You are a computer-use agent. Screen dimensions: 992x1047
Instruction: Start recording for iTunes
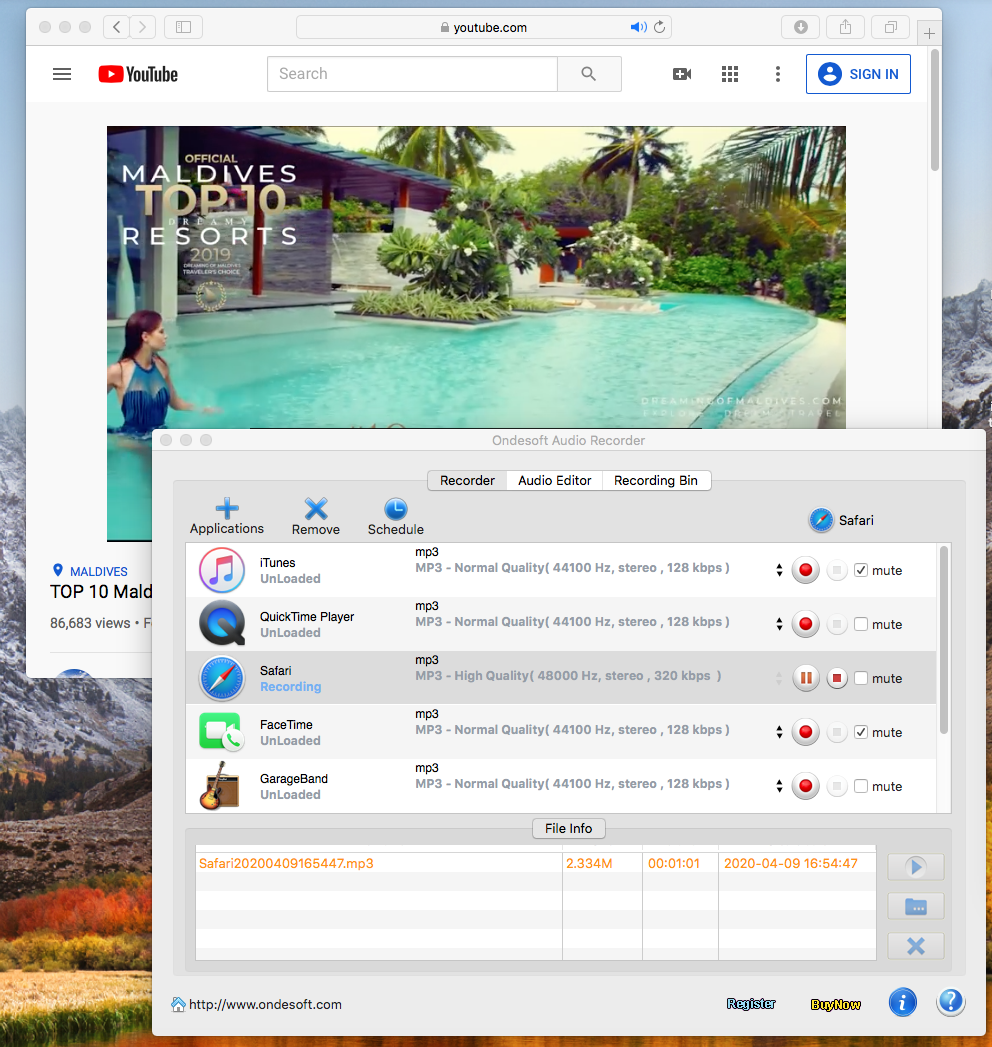coord(805,571)
